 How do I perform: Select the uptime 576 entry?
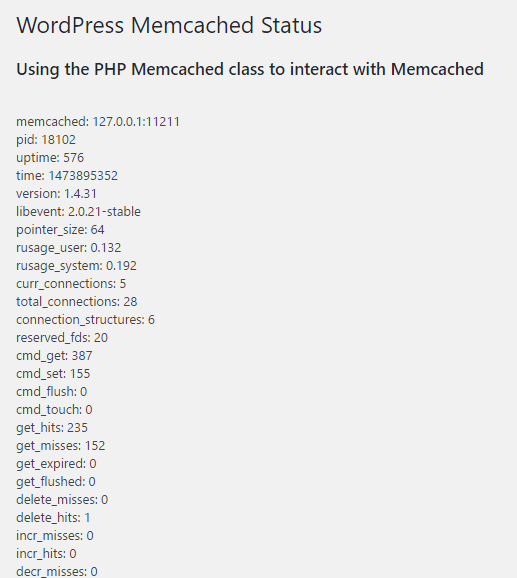point(50,158)
